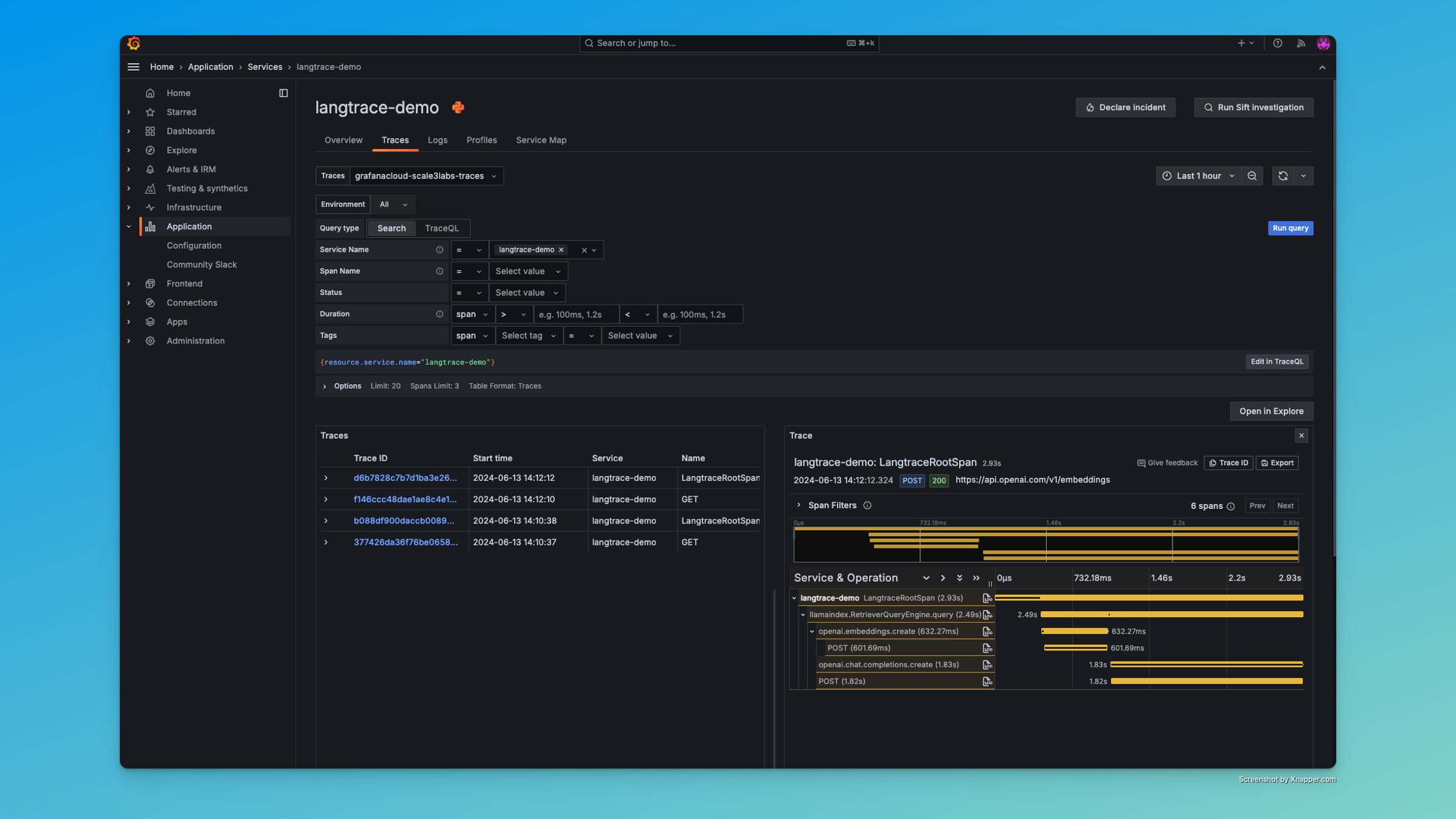The image size is (1456, 819).
Task: Switch to the Service Map tab
Action: coord(540,140)
